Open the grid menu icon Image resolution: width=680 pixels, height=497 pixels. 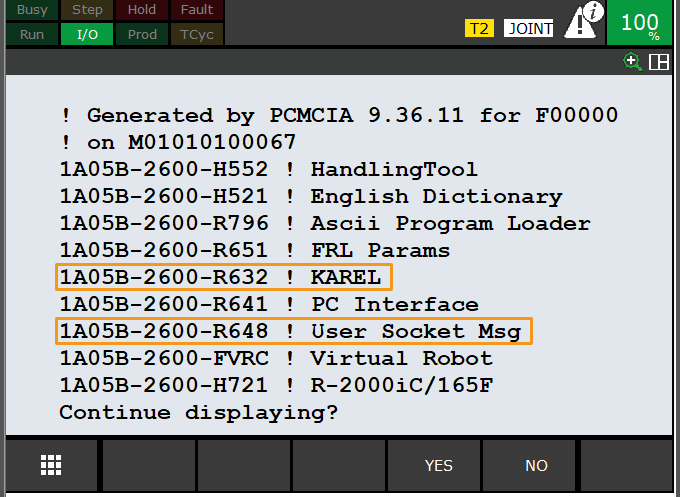click(51, 465)
